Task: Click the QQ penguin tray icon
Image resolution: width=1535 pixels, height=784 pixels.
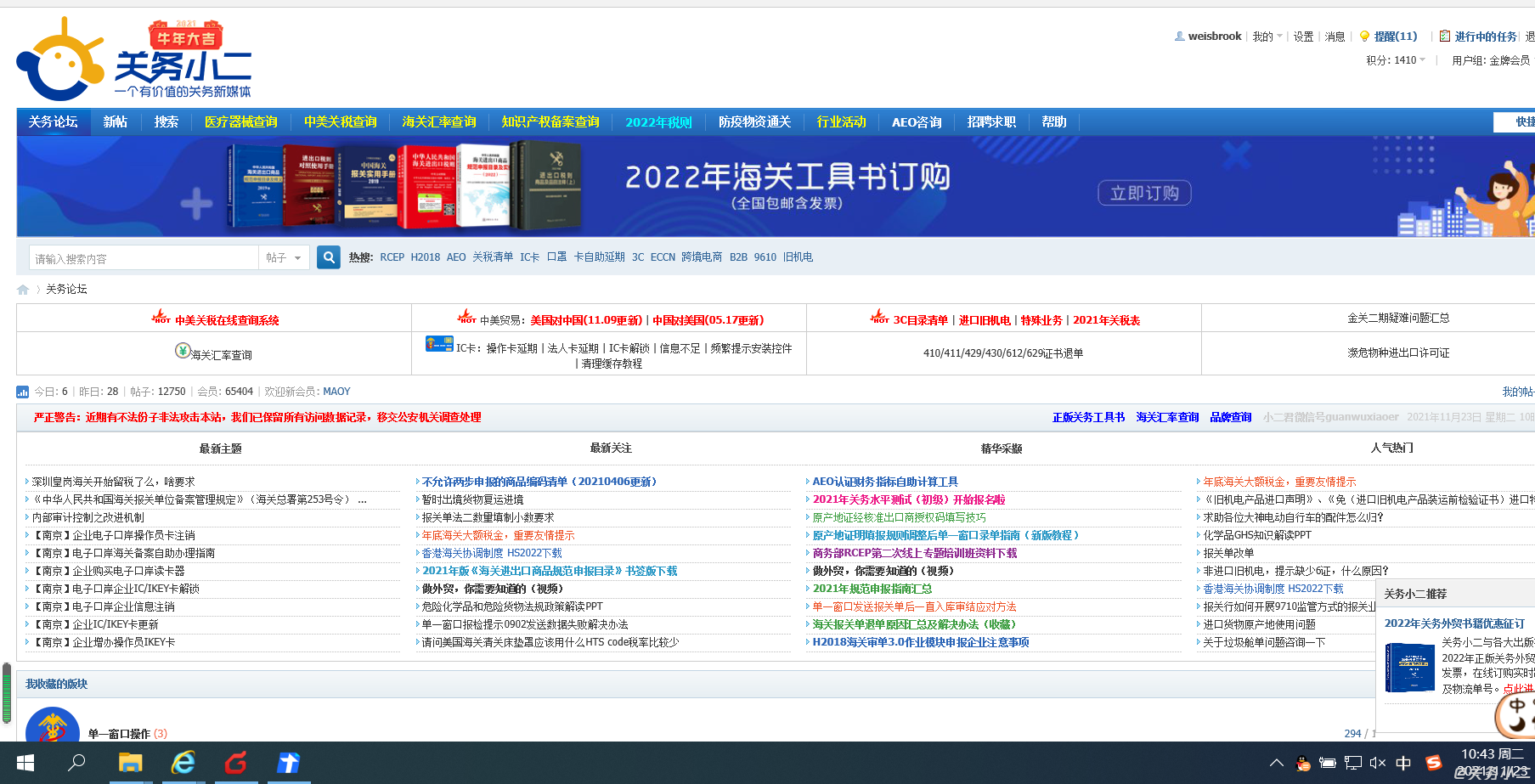Action: pos(1303,763)
